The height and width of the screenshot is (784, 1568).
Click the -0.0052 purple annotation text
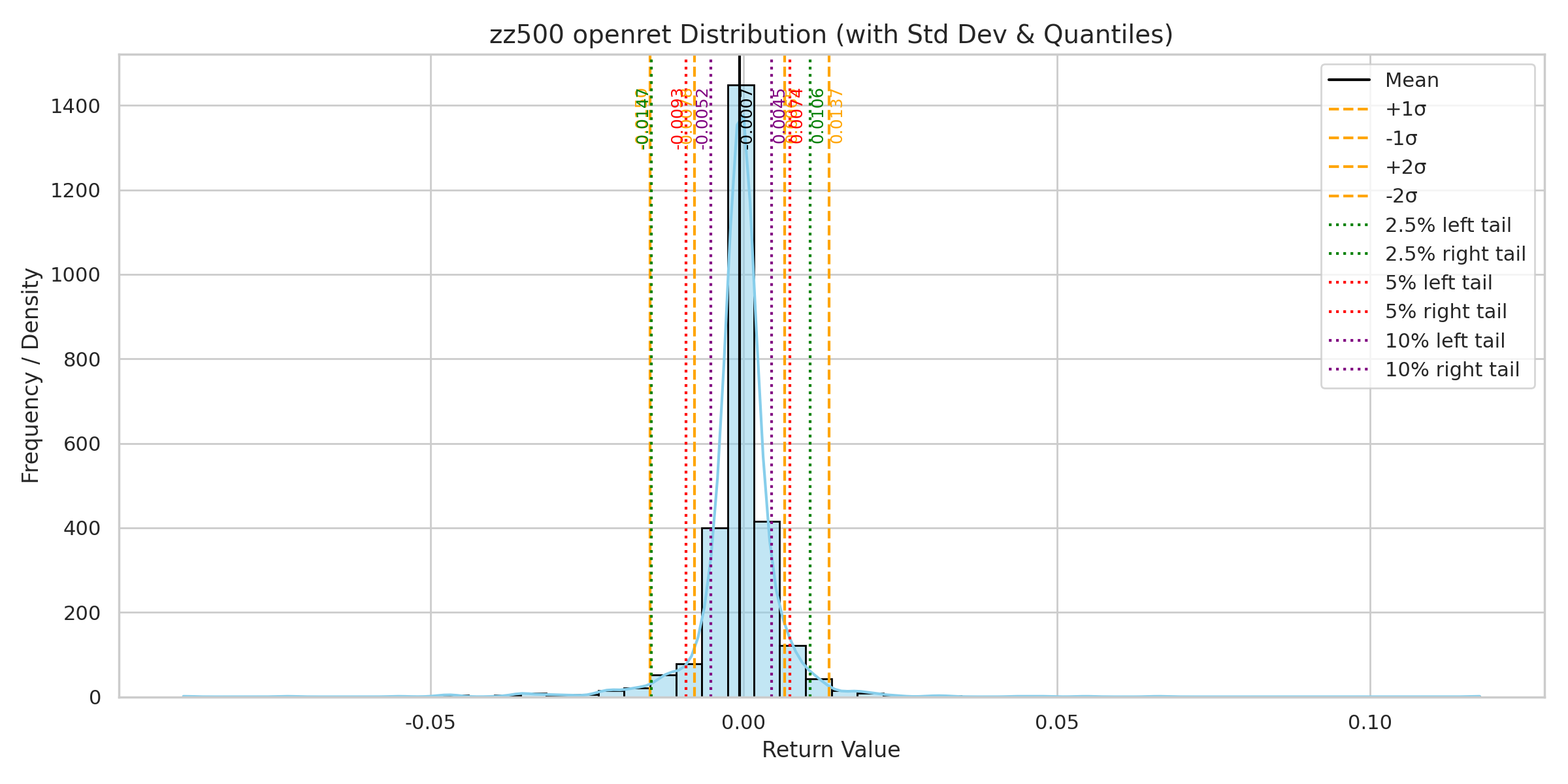click(x=702, y=119)
